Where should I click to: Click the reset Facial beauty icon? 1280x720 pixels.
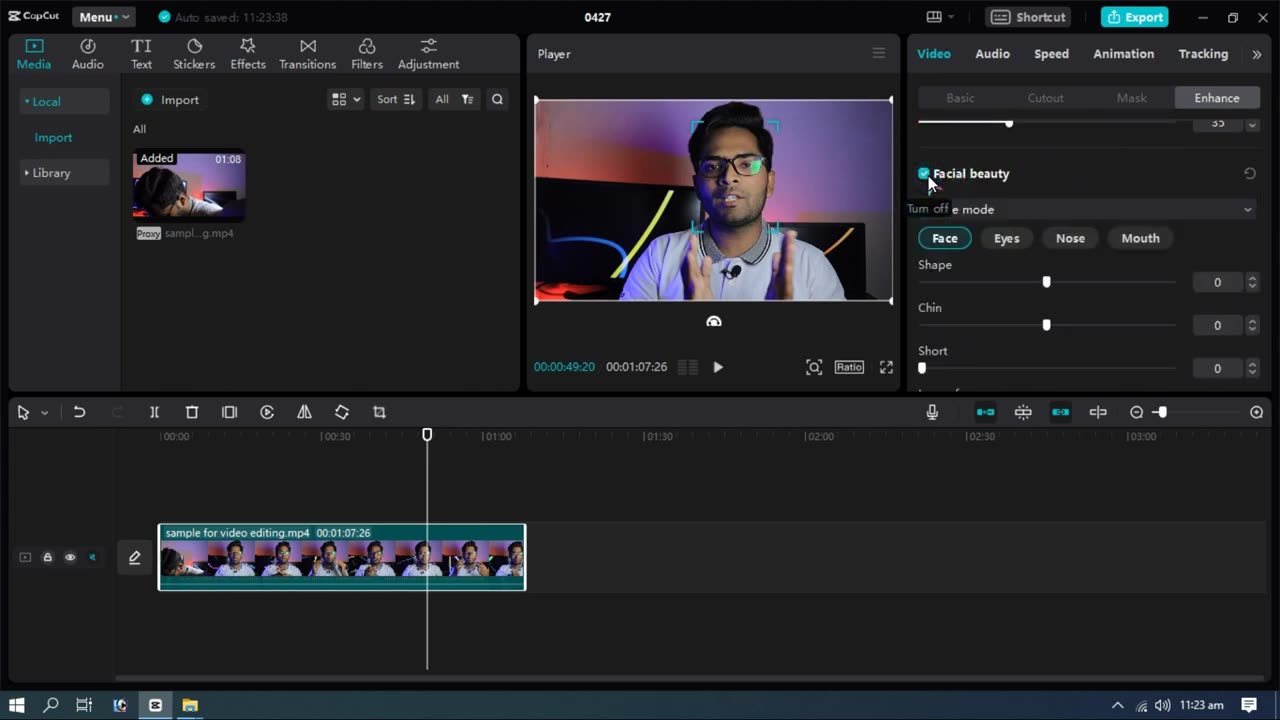click(1250, 173)
